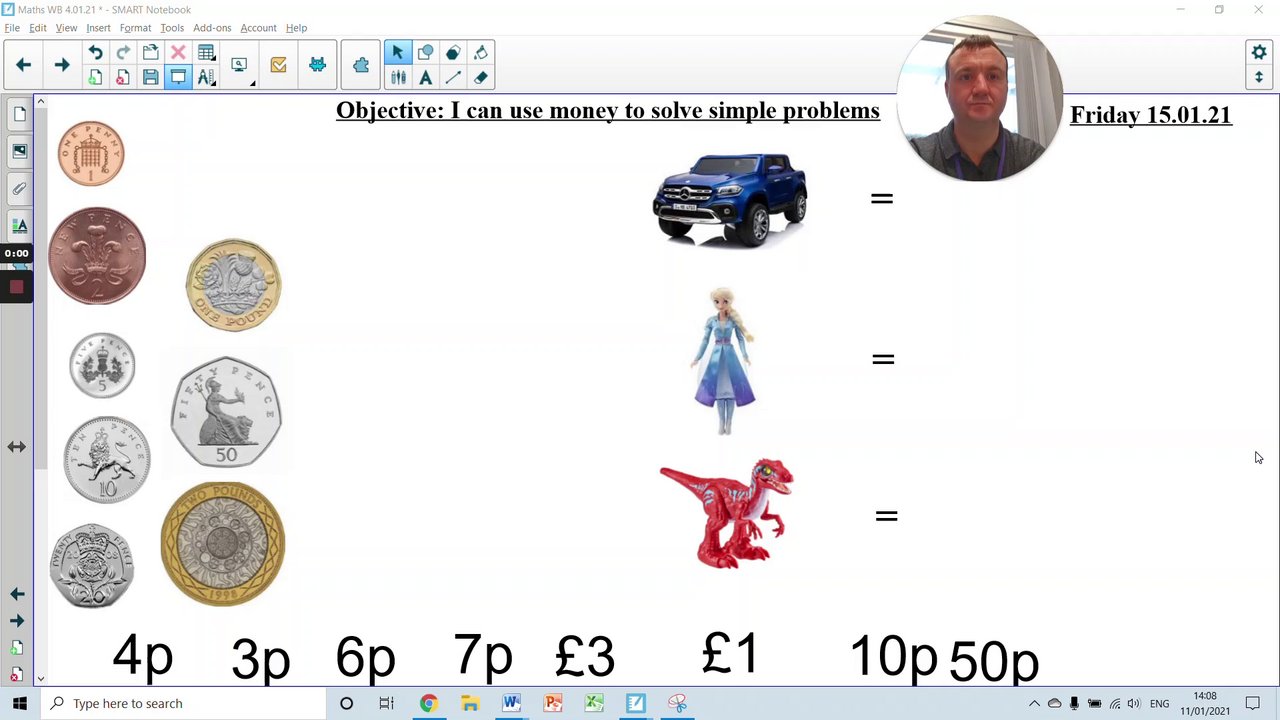Select the red dinosaur toy image

pos(727,513)
